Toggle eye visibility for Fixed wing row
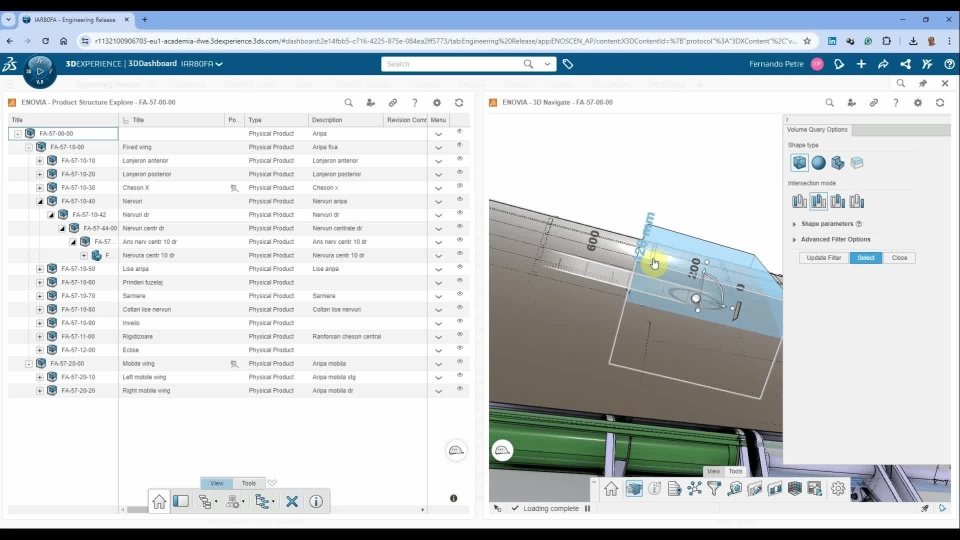The image size is (960, 540). 459,145
